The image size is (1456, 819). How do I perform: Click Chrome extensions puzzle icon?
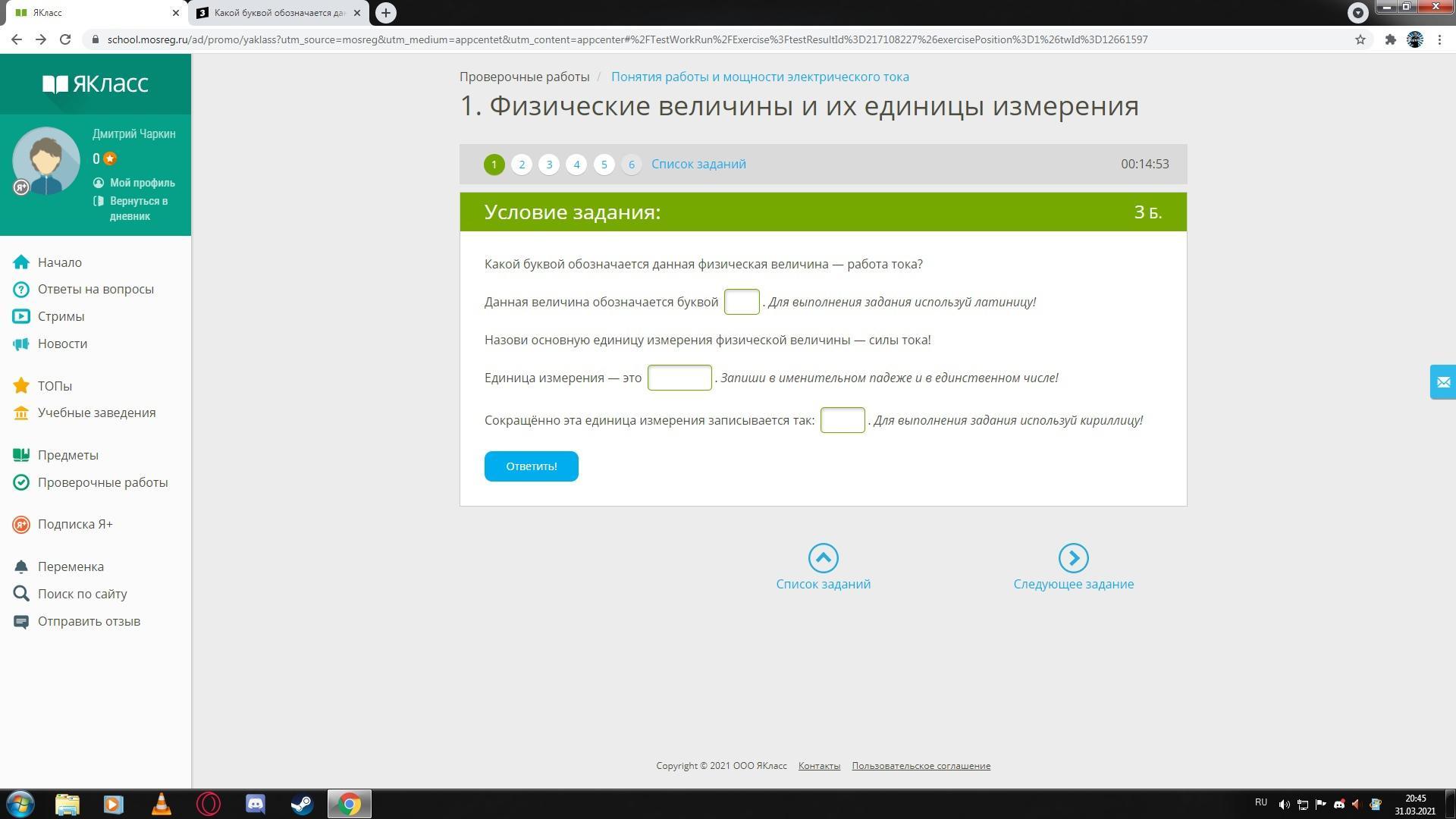pyautogui.click(x=1390, y=39)
